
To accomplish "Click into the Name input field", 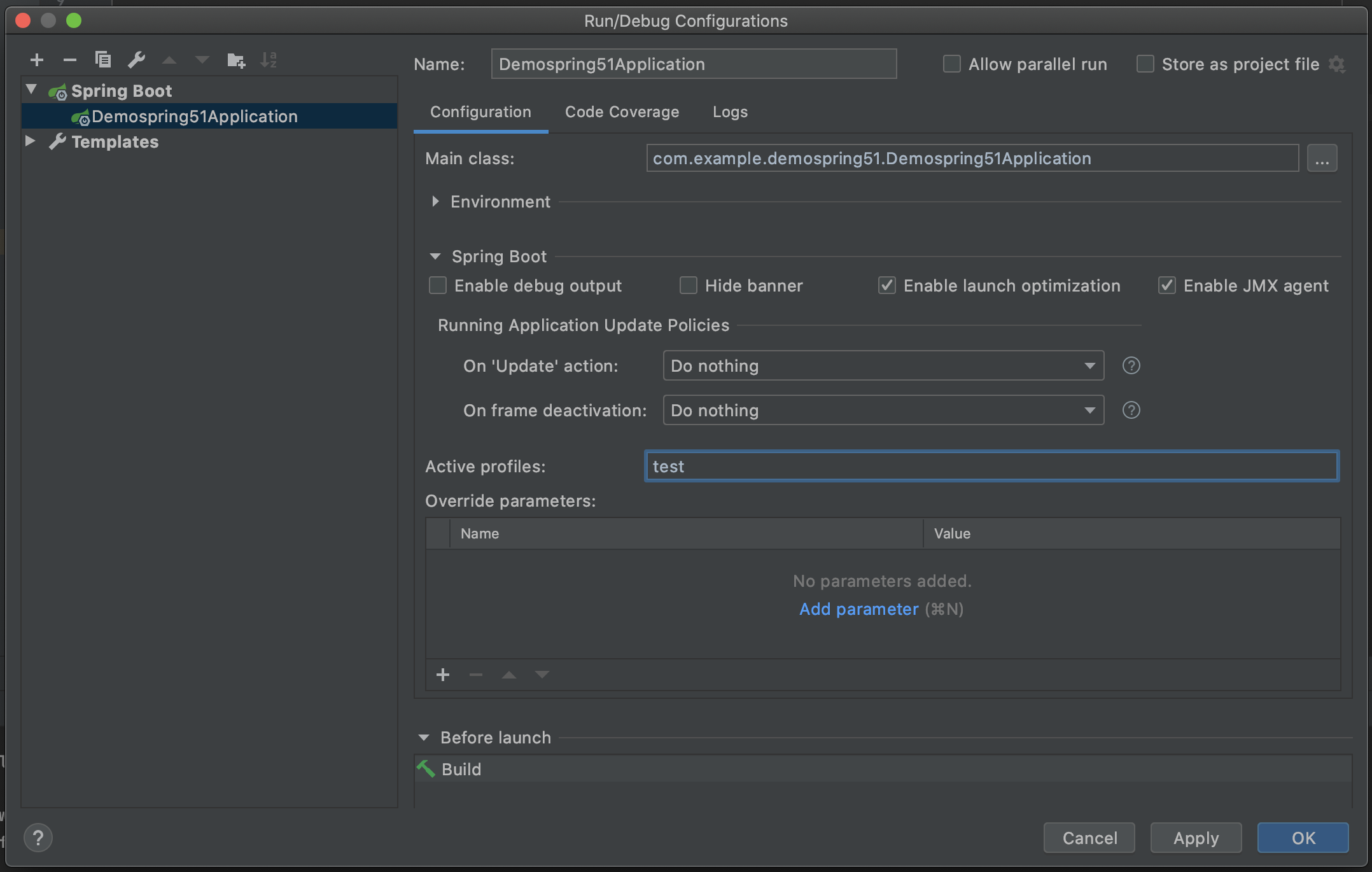I will [694, 64].
